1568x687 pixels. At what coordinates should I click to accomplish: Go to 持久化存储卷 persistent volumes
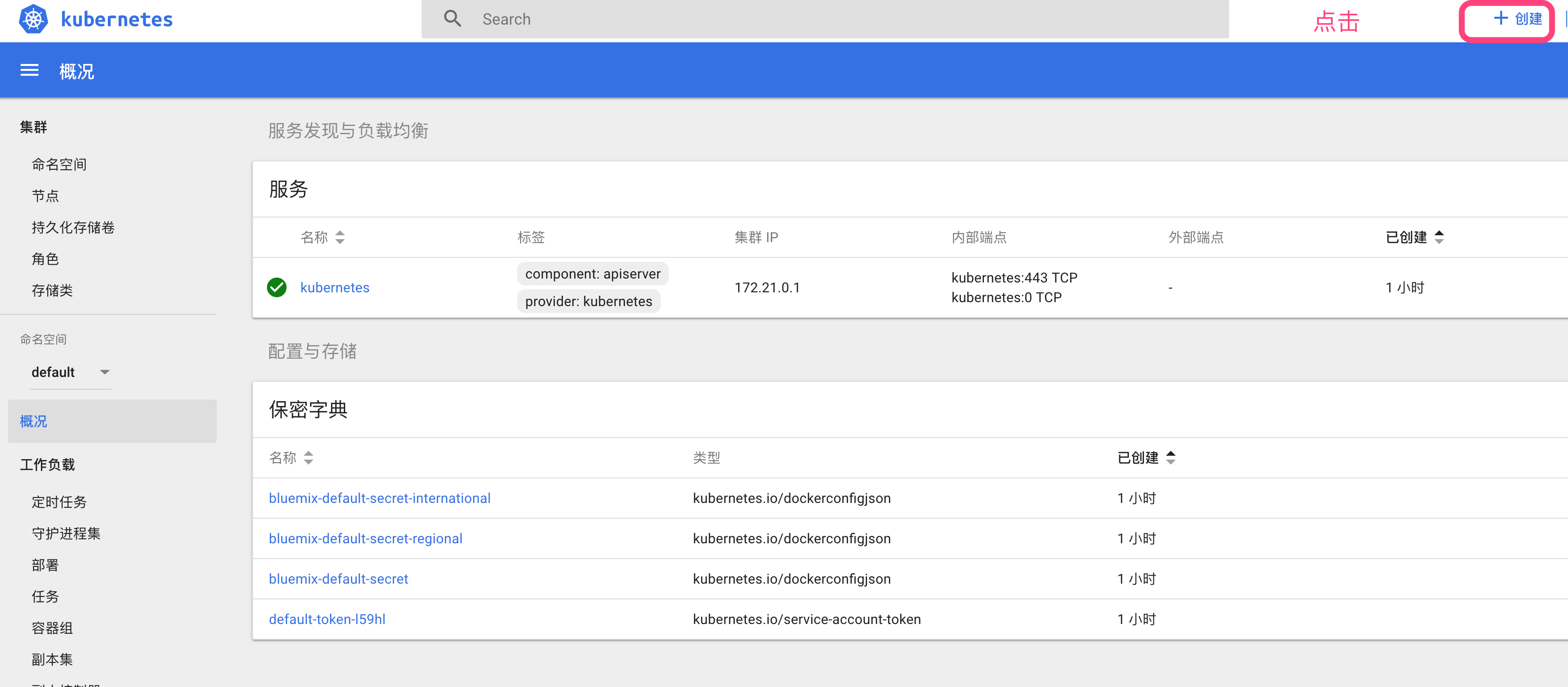click(73, 227)
